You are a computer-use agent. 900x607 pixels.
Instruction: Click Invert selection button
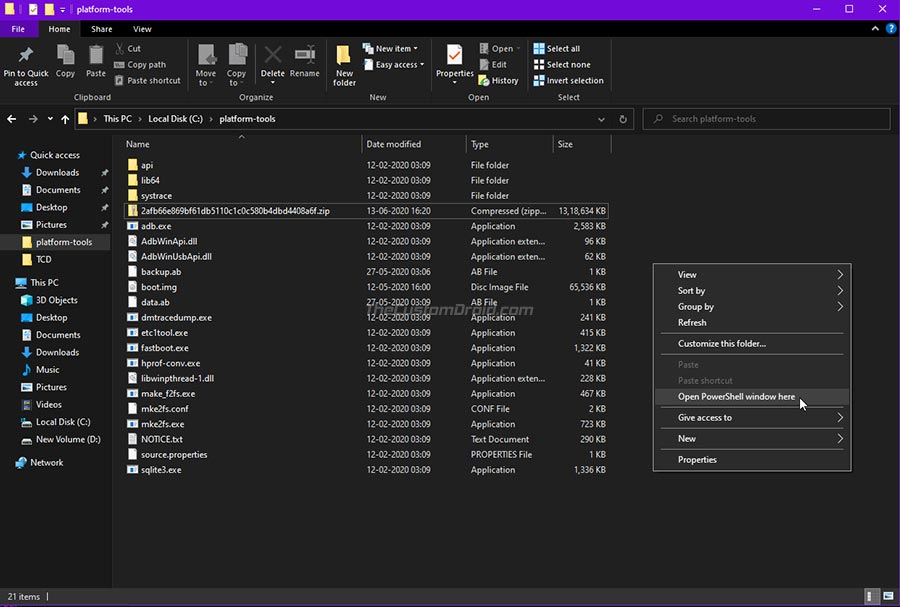(568, 81)
